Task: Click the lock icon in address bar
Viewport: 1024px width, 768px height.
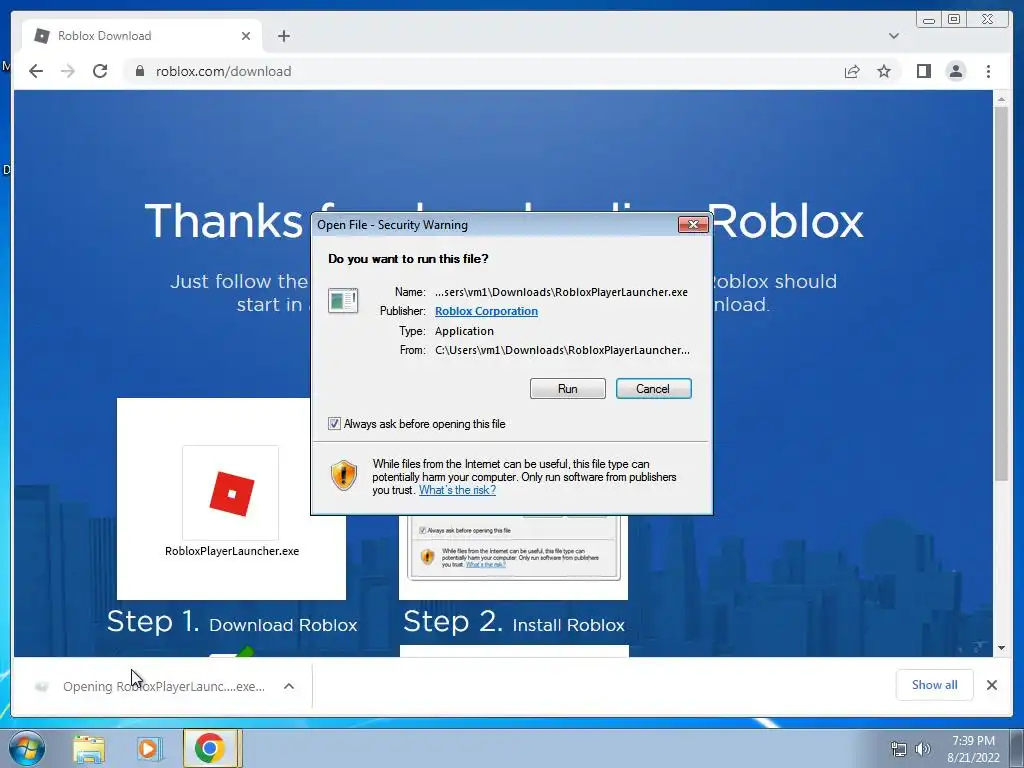Action: tap(139, 71)
